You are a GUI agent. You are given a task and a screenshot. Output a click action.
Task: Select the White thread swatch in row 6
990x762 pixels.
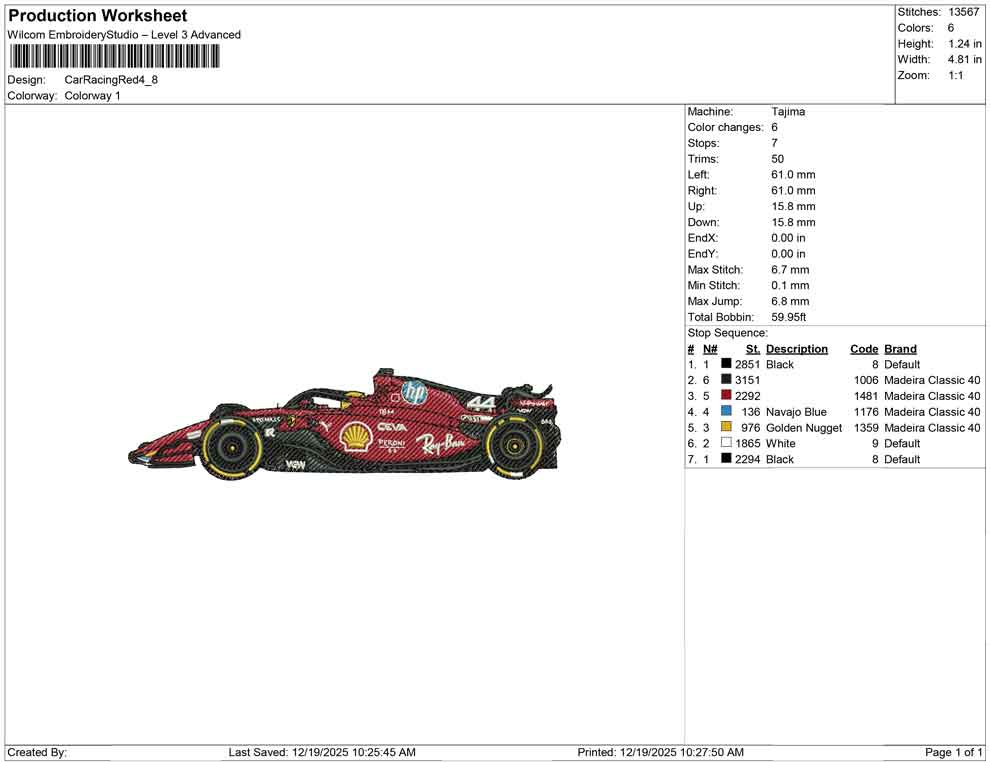point(725,444)
